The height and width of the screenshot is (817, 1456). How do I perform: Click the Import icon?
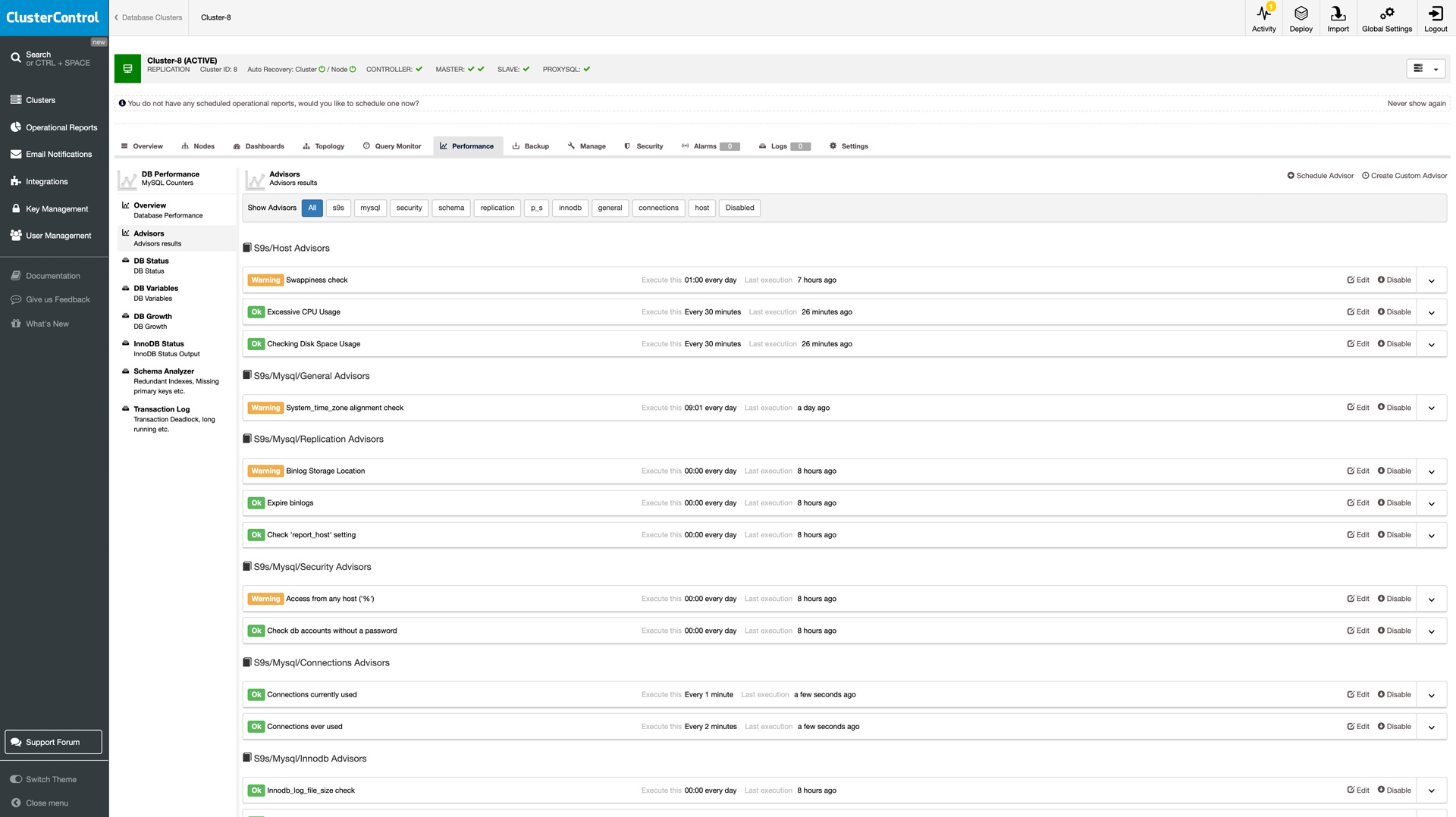coord(1338,17)
